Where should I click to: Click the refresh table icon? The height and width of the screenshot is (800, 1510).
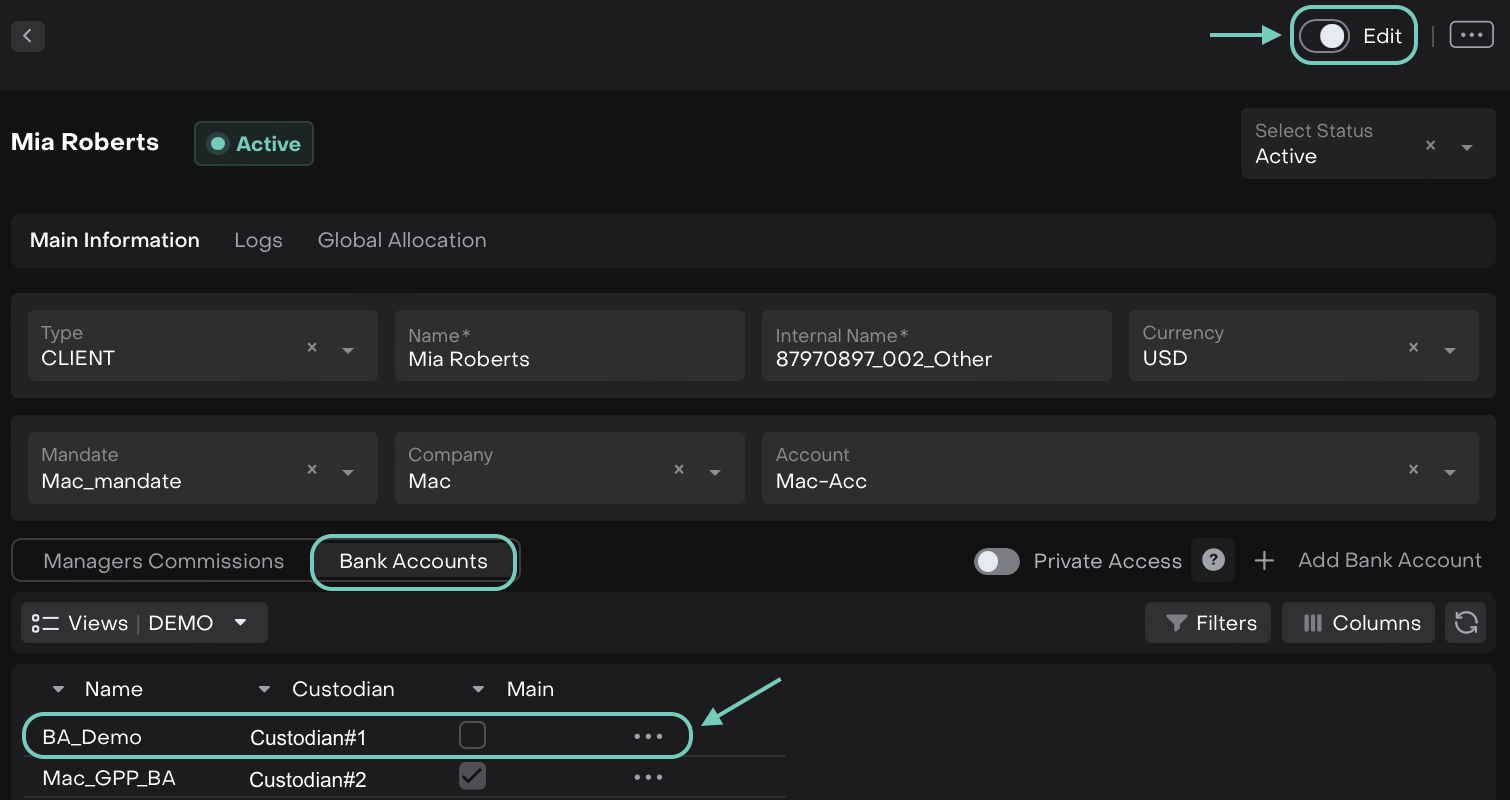point(1466,623)
